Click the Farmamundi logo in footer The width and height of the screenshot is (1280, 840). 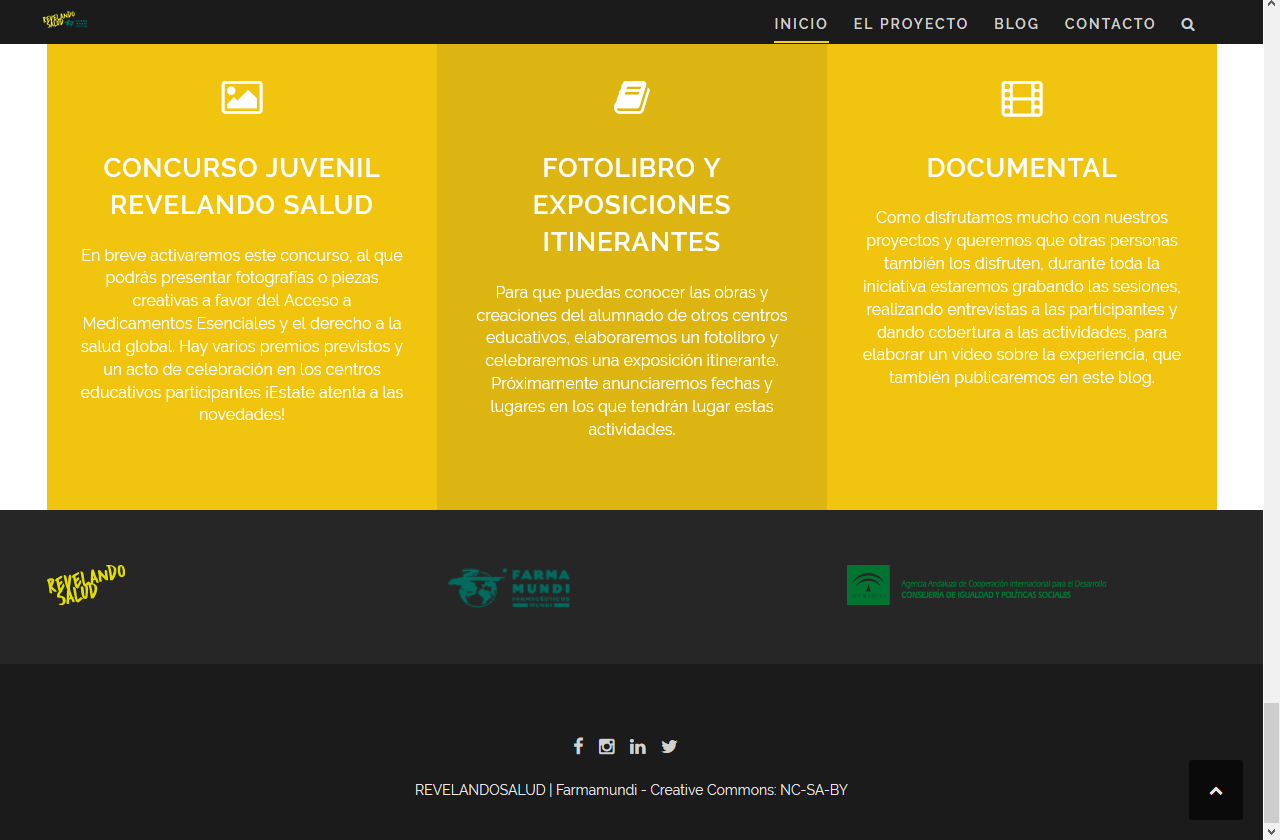coord(509,588)
